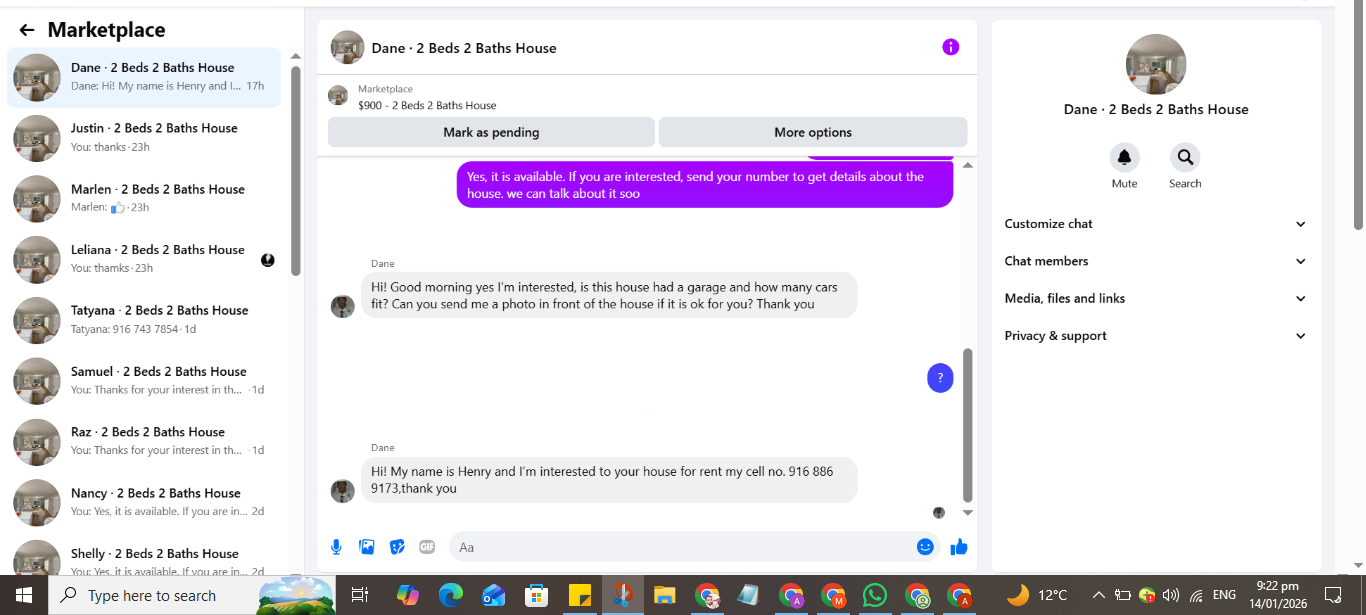Click the Marketplace back arrow
This screenshot has width=1366, height=615.
[x=27, y=30]
